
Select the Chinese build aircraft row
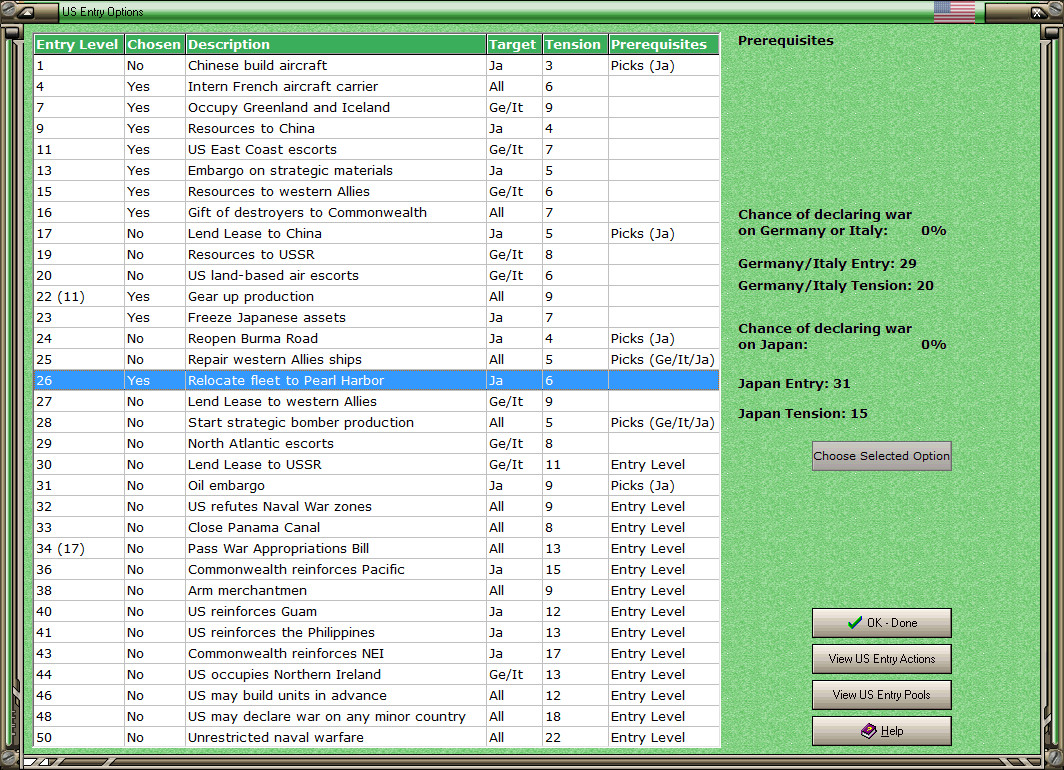pyautogui.click(x=377, y=66)
